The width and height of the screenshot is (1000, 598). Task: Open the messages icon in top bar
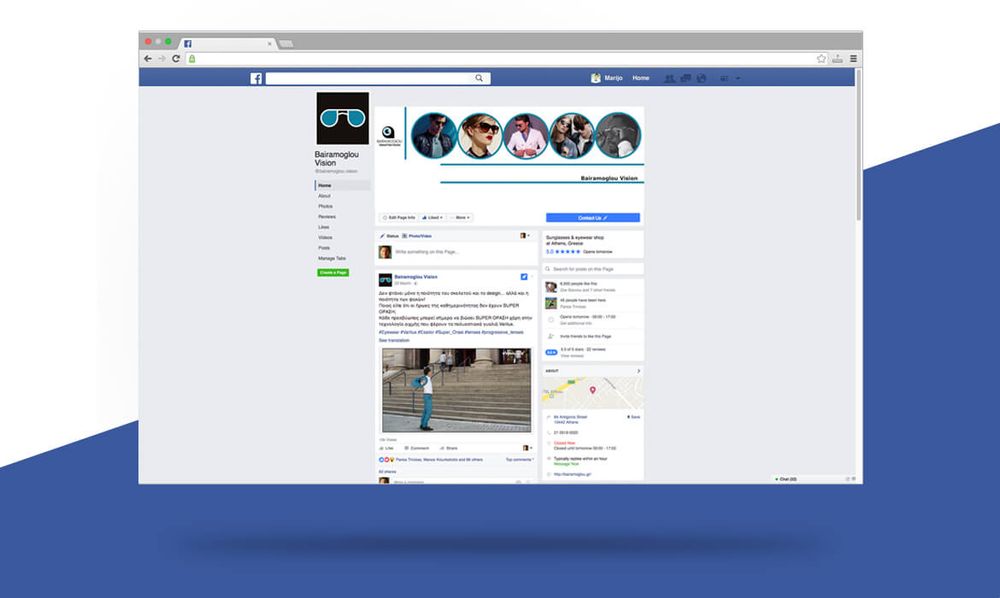pos(686,78)
